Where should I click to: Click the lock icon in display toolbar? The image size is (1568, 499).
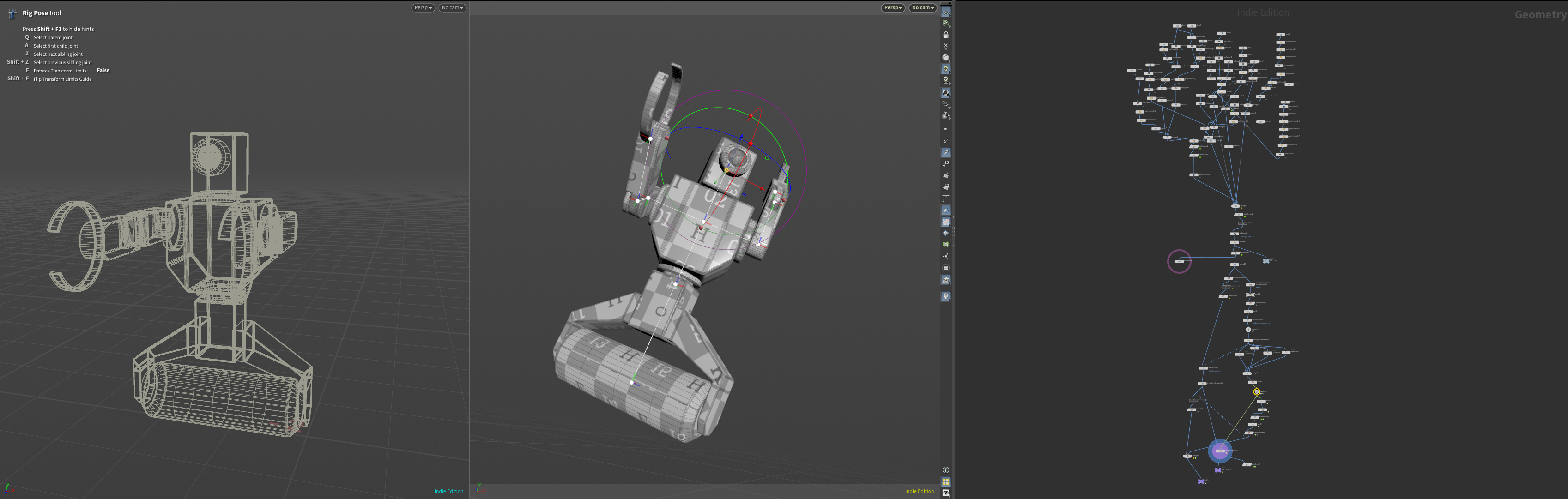click(x=946, y=35)
